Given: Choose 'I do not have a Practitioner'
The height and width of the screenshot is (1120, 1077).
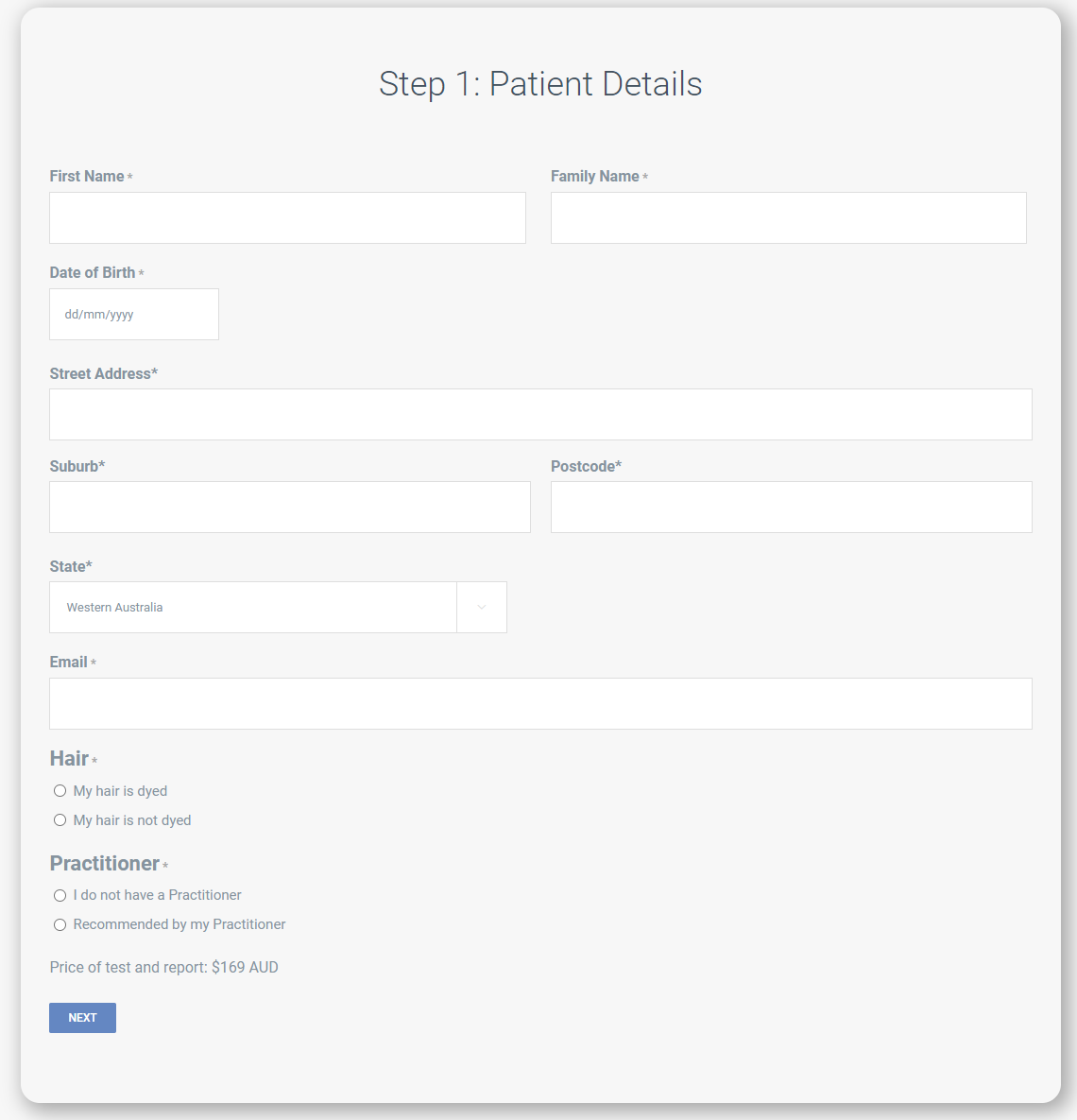Looking at the screenshot, I should click(x=60, y=895).
